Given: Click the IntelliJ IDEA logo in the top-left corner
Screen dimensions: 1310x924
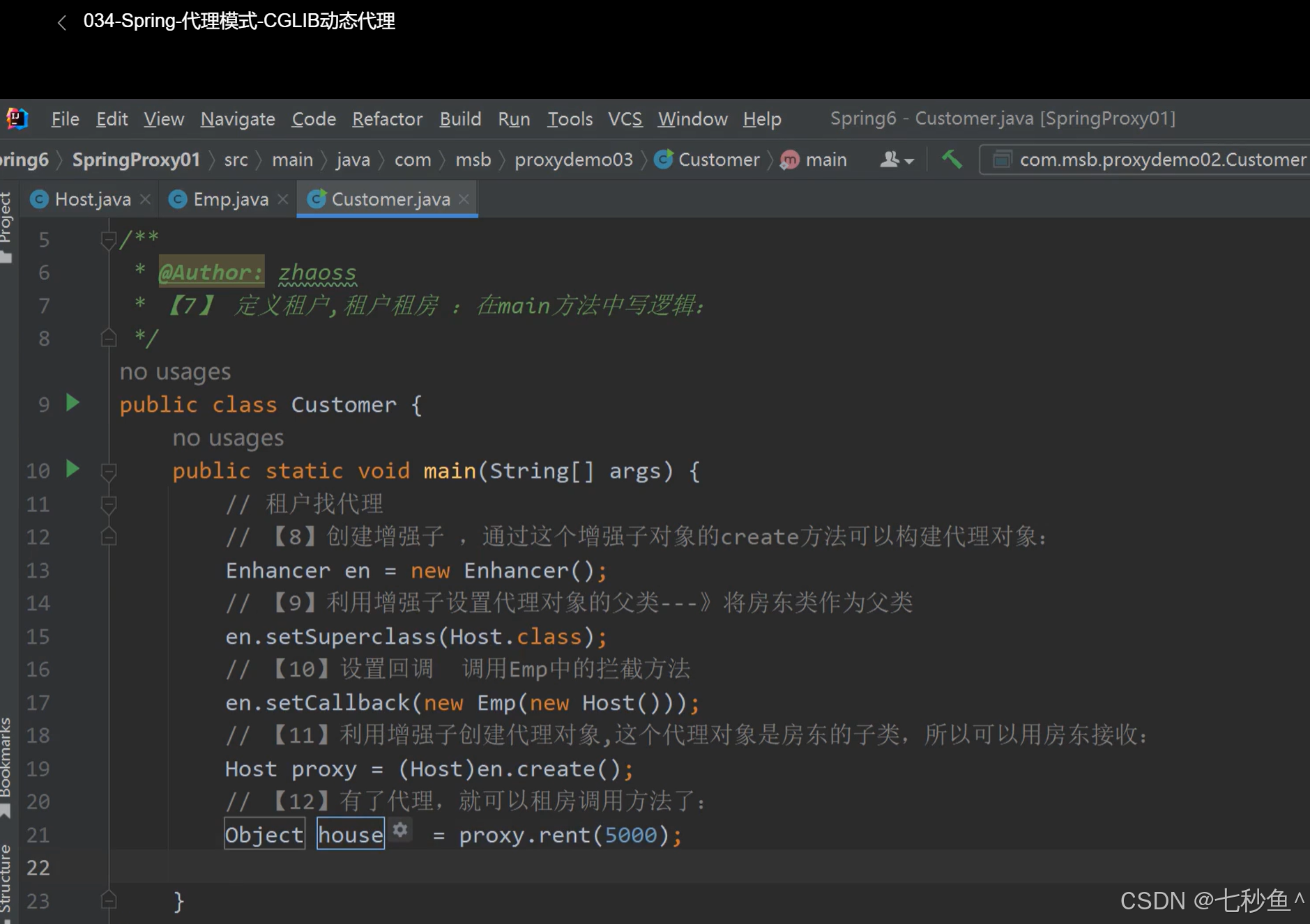Looking at the screenshot, I should [x=16, y=118].
